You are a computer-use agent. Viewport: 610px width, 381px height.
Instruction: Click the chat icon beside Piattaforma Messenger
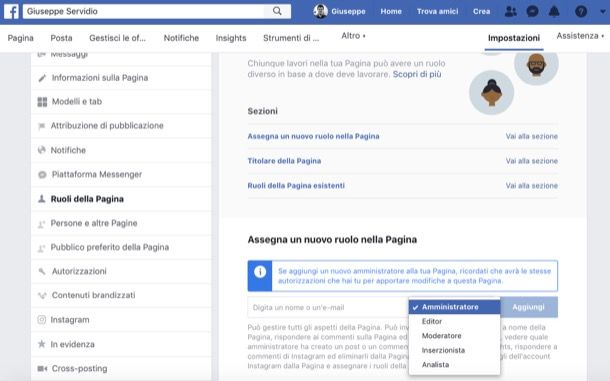[x=42, y=175]
